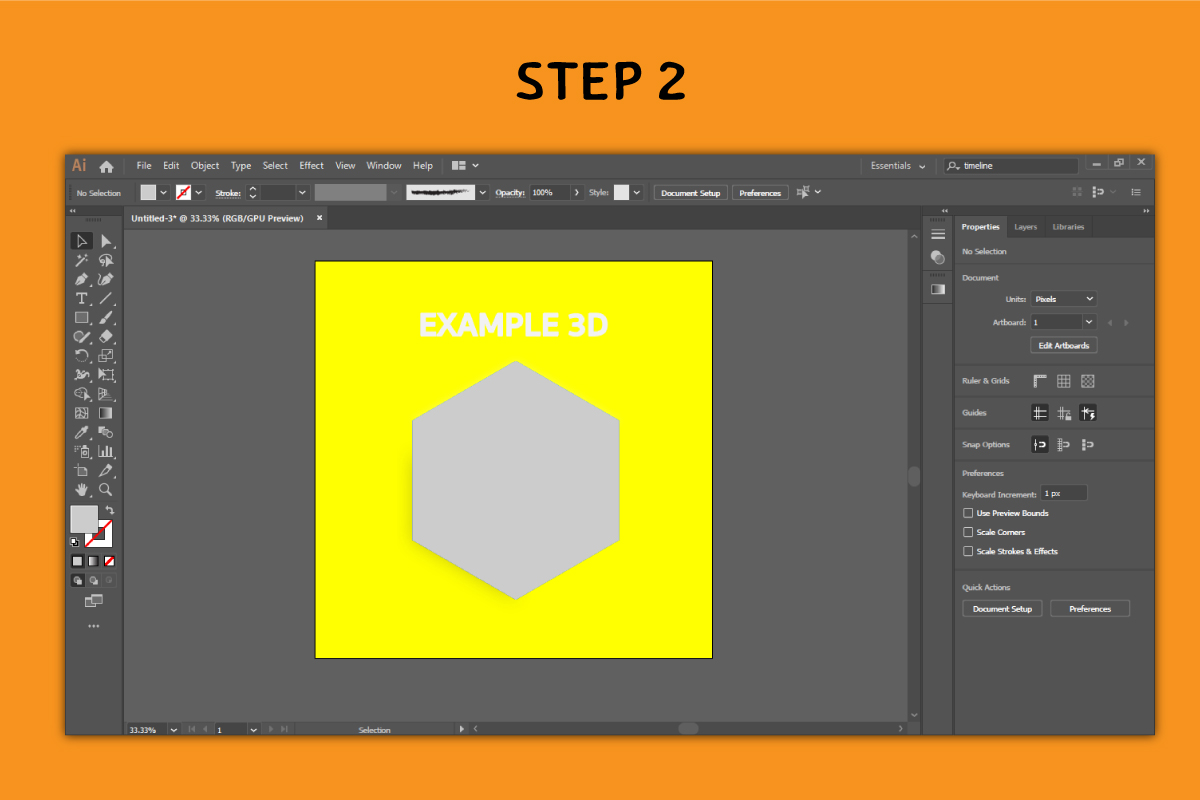
Task: Select the Rectangle tool
Action: click(82, 317)
